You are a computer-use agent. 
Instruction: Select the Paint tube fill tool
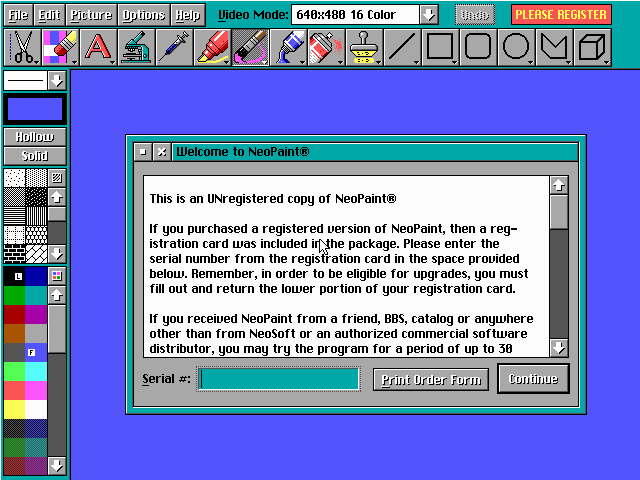288,47
